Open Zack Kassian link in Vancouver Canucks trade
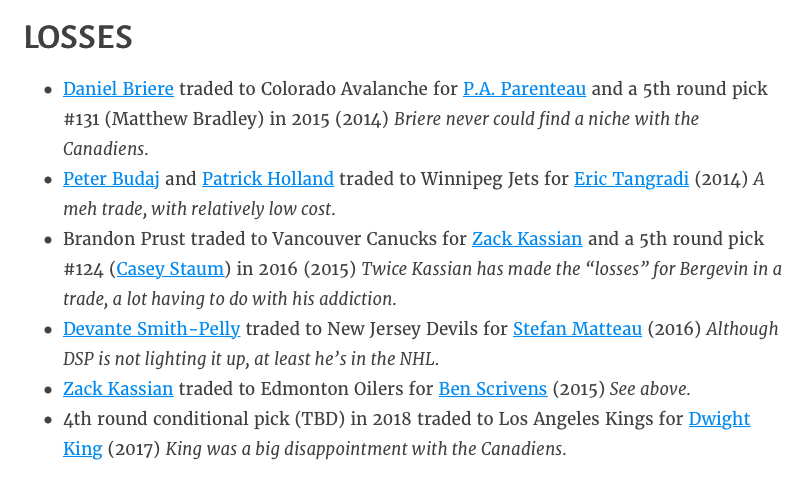 click(527, 239)
